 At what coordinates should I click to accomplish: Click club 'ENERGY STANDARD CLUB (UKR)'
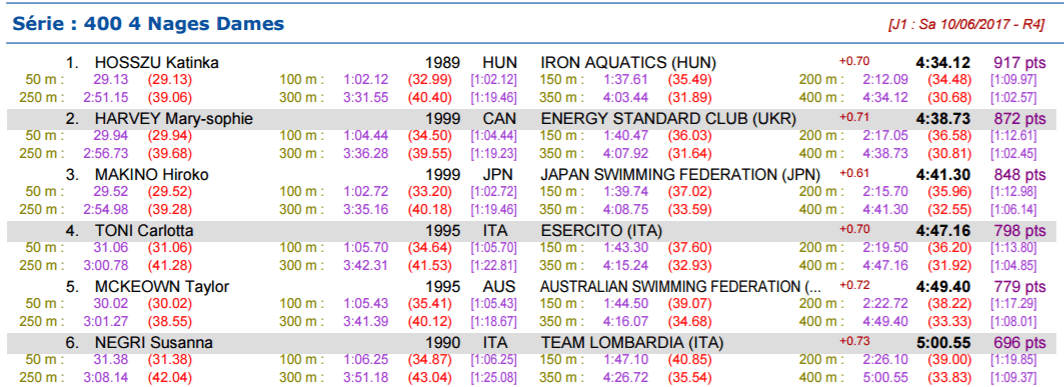coord(668,119)
